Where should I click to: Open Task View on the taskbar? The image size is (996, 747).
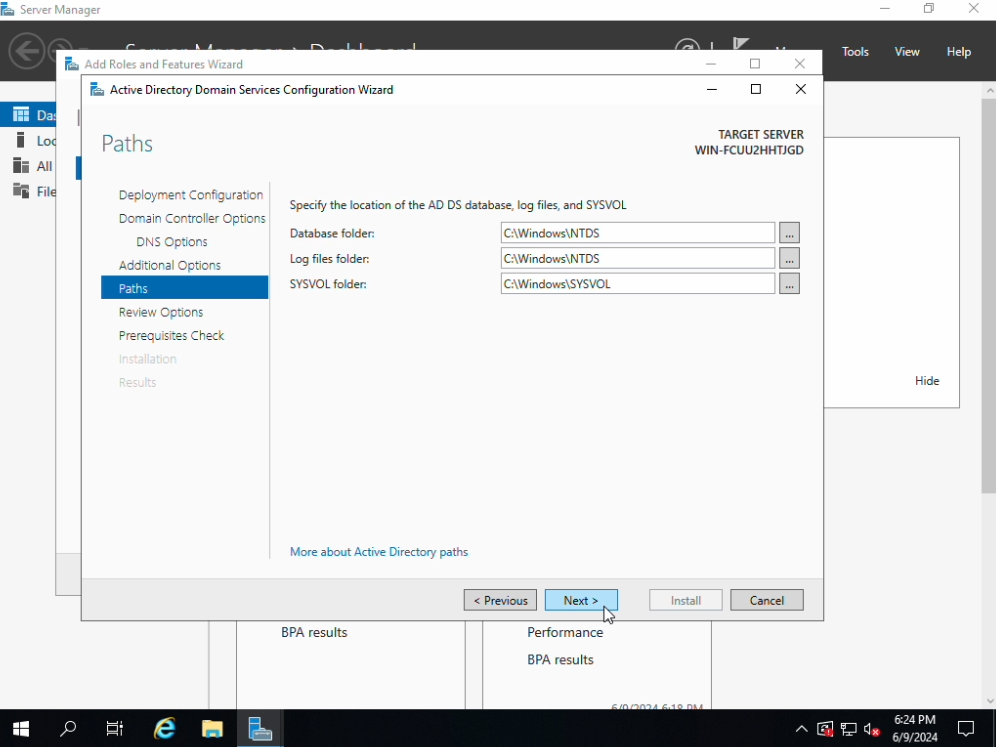(x=115, y=729)
